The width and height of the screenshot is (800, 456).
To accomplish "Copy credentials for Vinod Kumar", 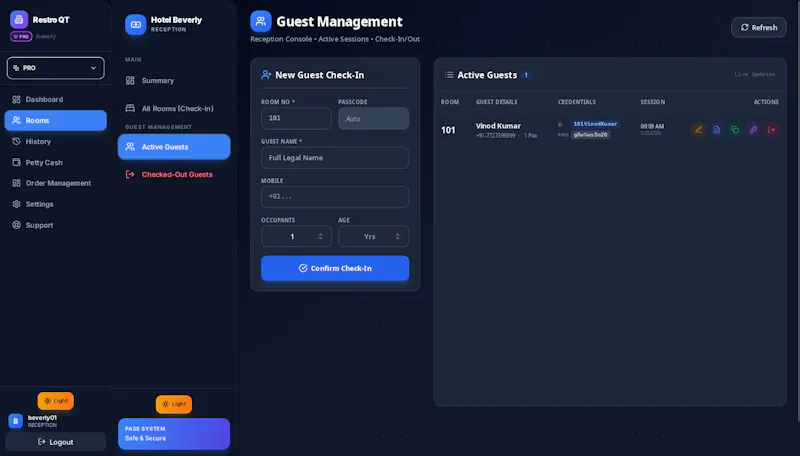I will [735, 130].
